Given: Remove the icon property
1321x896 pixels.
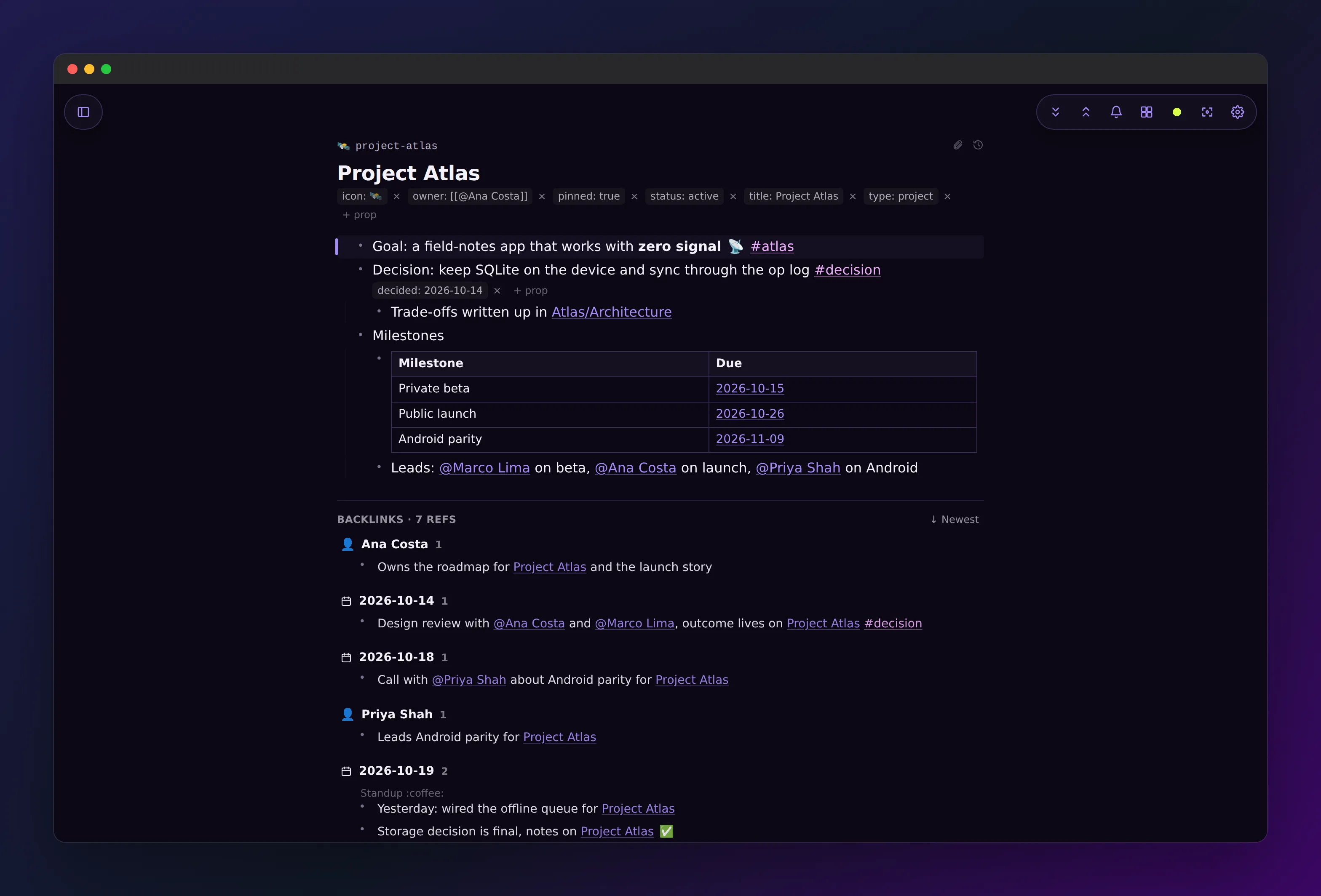Looking at the screenshot, I should point(397,197).
